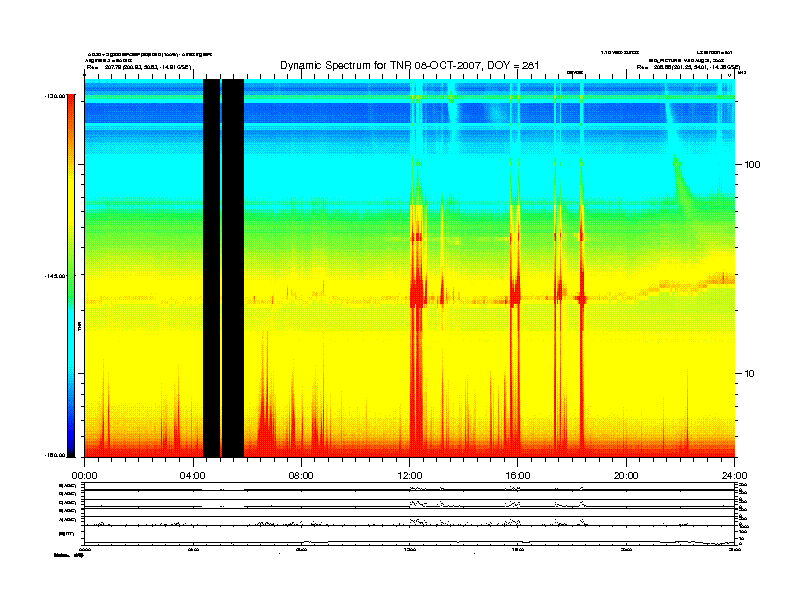Click the 20:00 time axis label

pyautogui.click(x=626, y=476)
